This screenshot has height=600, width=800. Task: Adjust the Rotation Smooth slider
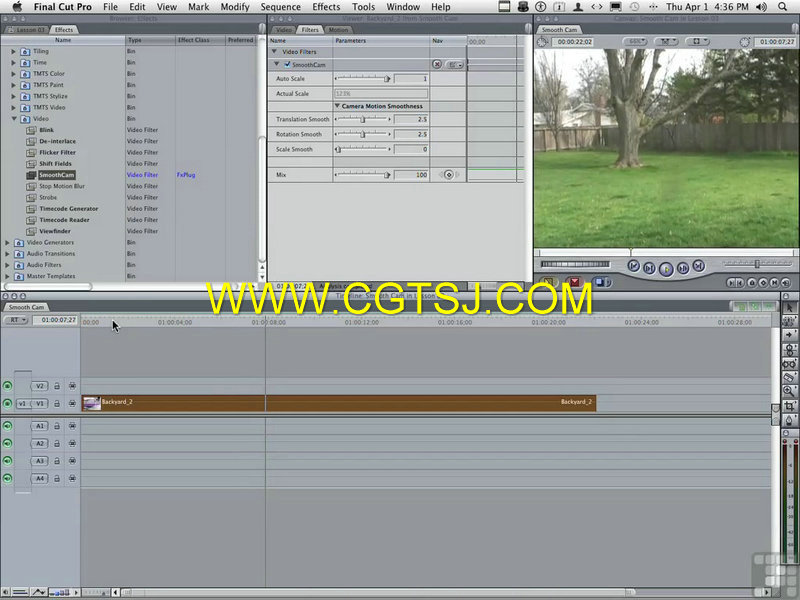click(362, 134)
